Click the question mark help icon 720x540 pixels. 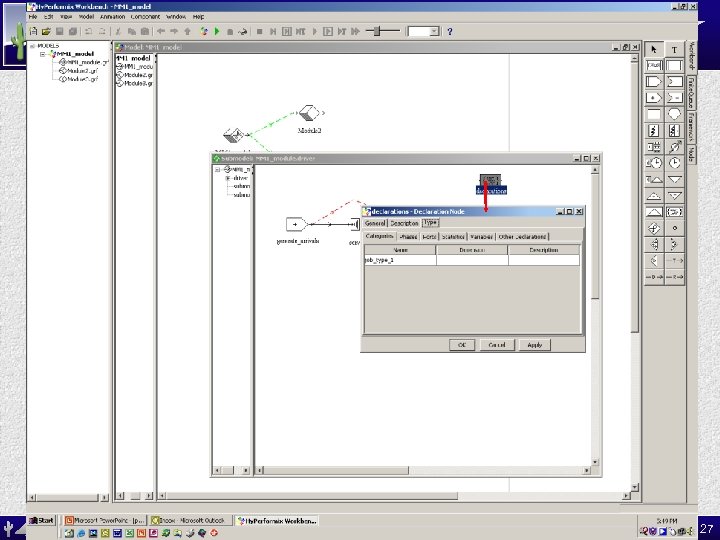[450, 31]
